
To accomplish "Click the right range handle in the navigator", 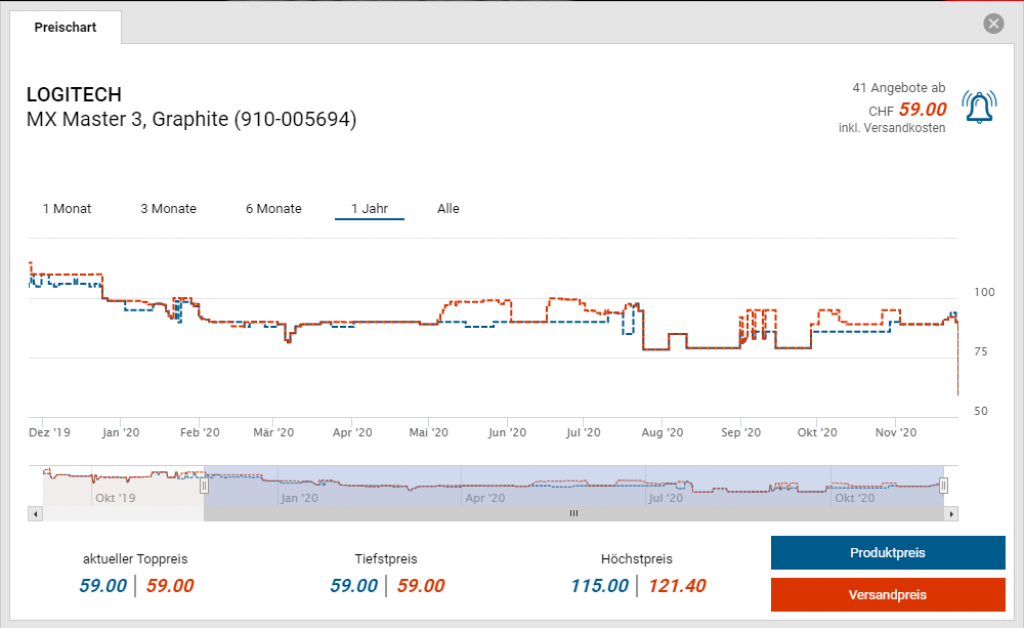I will 943,486.
